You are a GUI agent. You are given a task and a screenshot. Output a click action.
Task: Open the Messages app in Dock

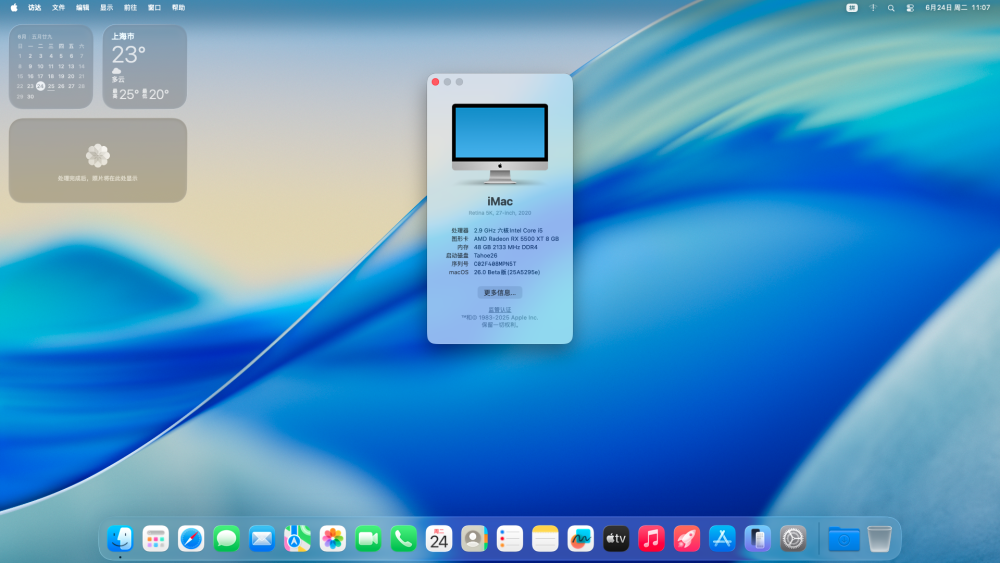226,539
